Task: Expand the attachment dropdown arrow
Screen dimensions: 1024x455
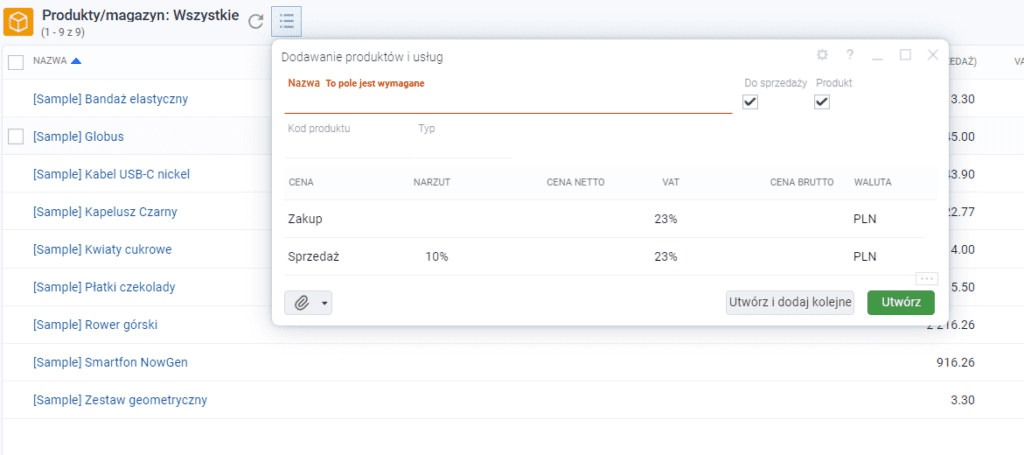Action: [x=324, y=303]
